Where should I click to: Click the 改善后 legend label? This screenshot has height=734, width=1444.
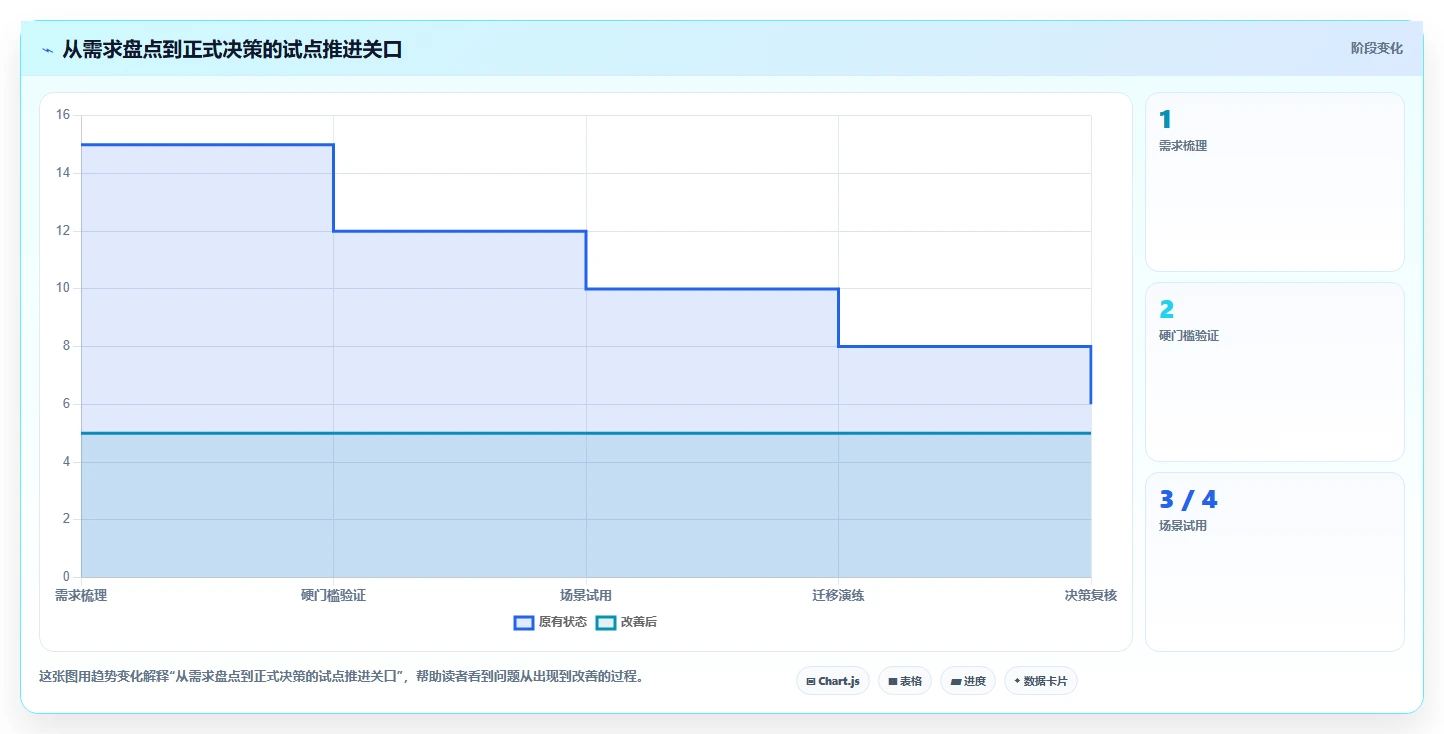coord(639,622)
